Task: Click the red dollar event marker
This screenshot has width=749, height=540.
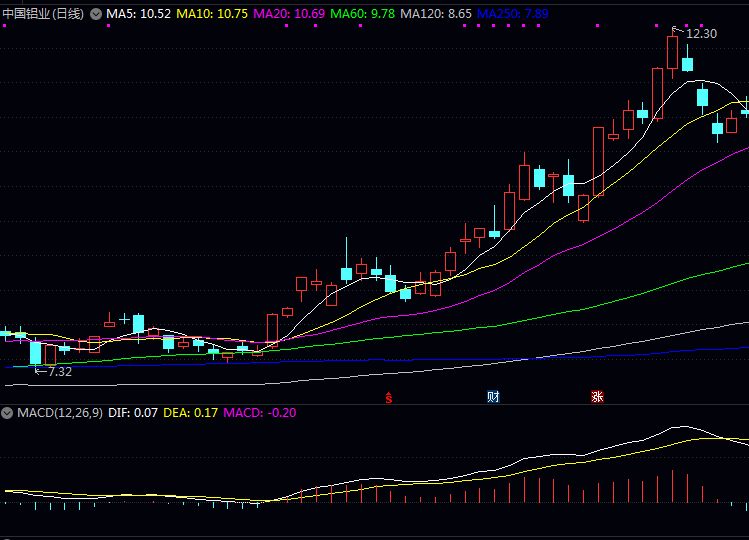Action: point(389,397)
